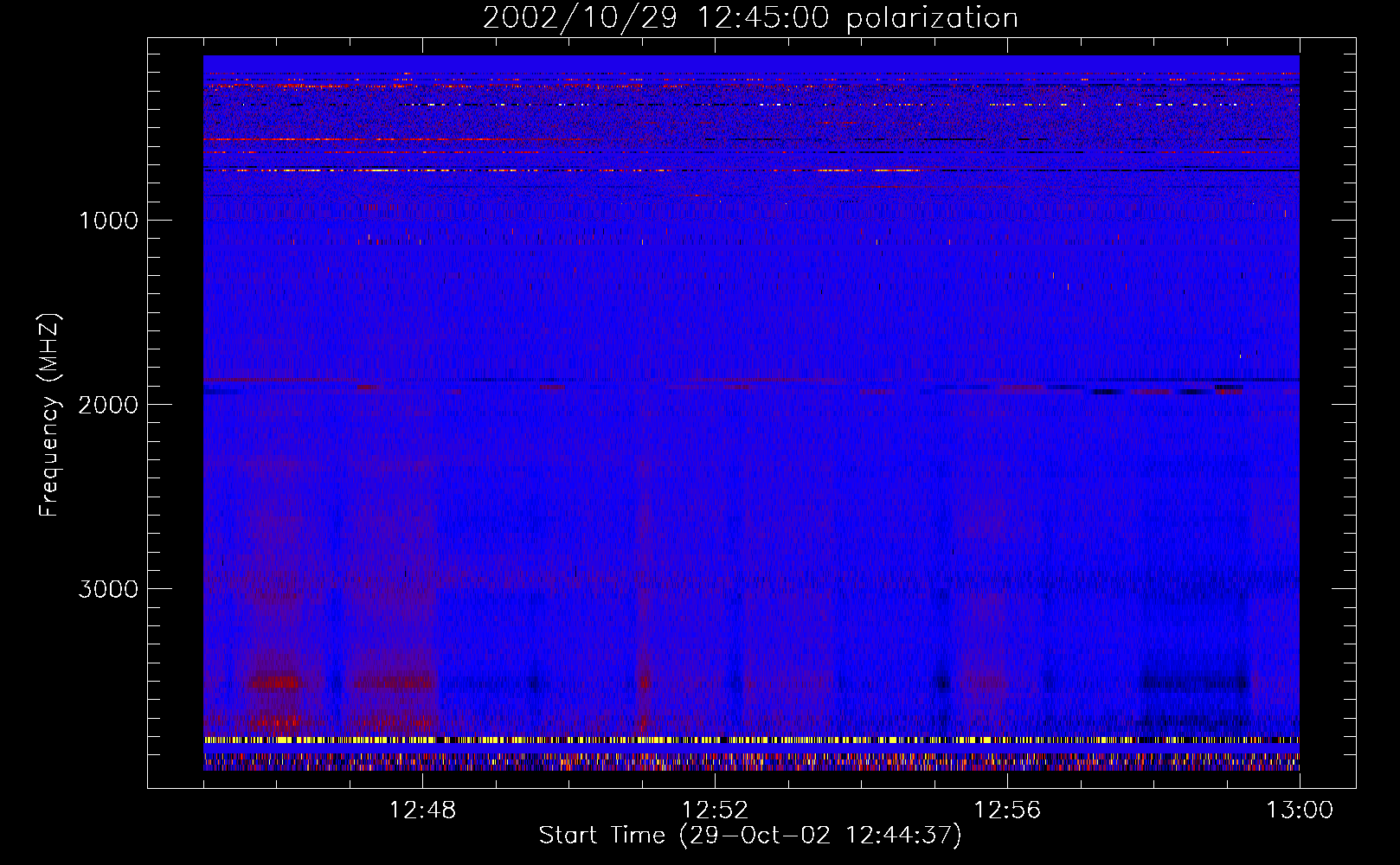Click the 2000 frequency tick label
The width and height of the screenshot is (1400, 865).
pos(108,405)
